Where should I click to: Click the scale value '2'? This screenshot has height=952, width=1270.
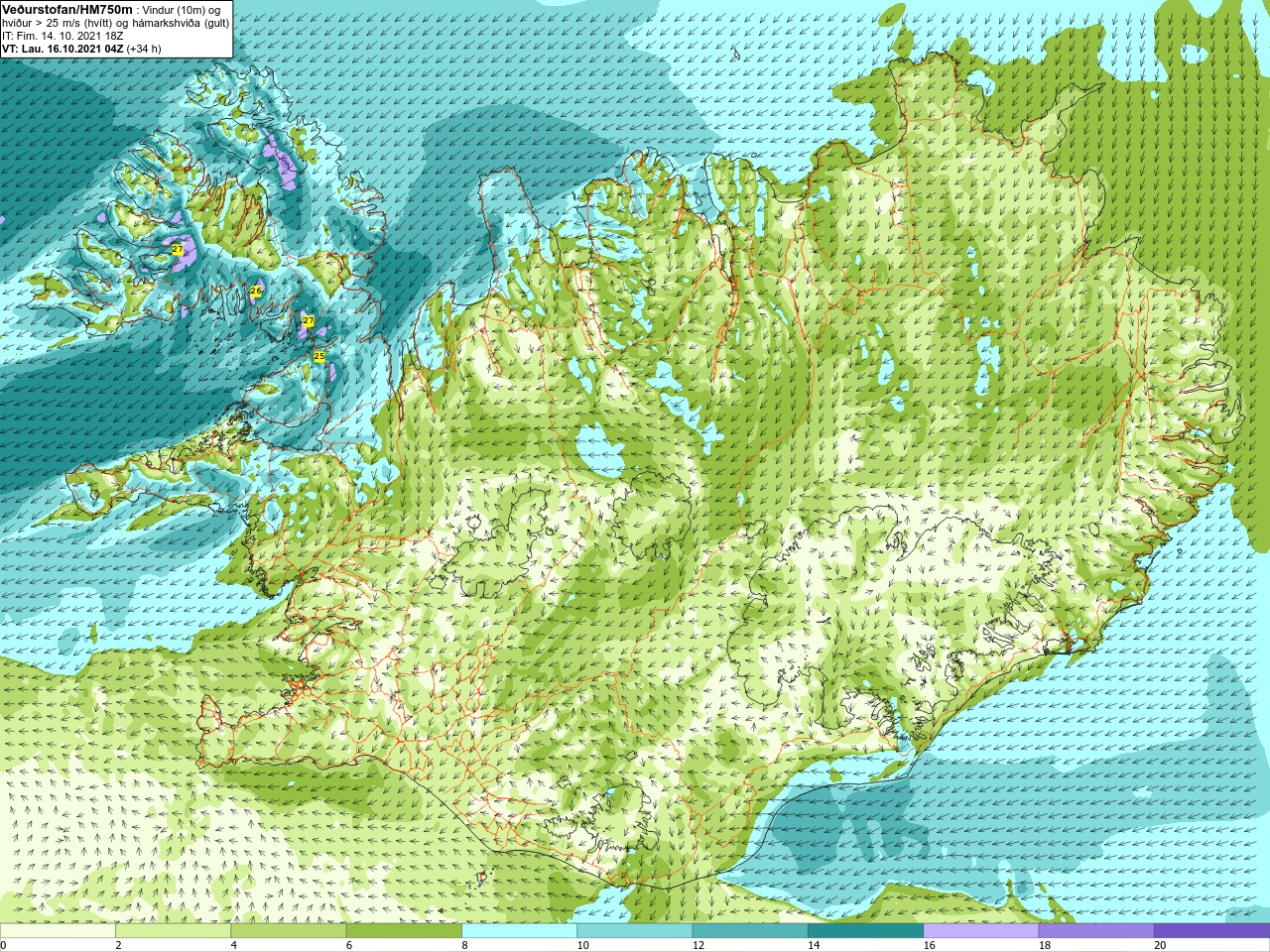click(118, 945)
